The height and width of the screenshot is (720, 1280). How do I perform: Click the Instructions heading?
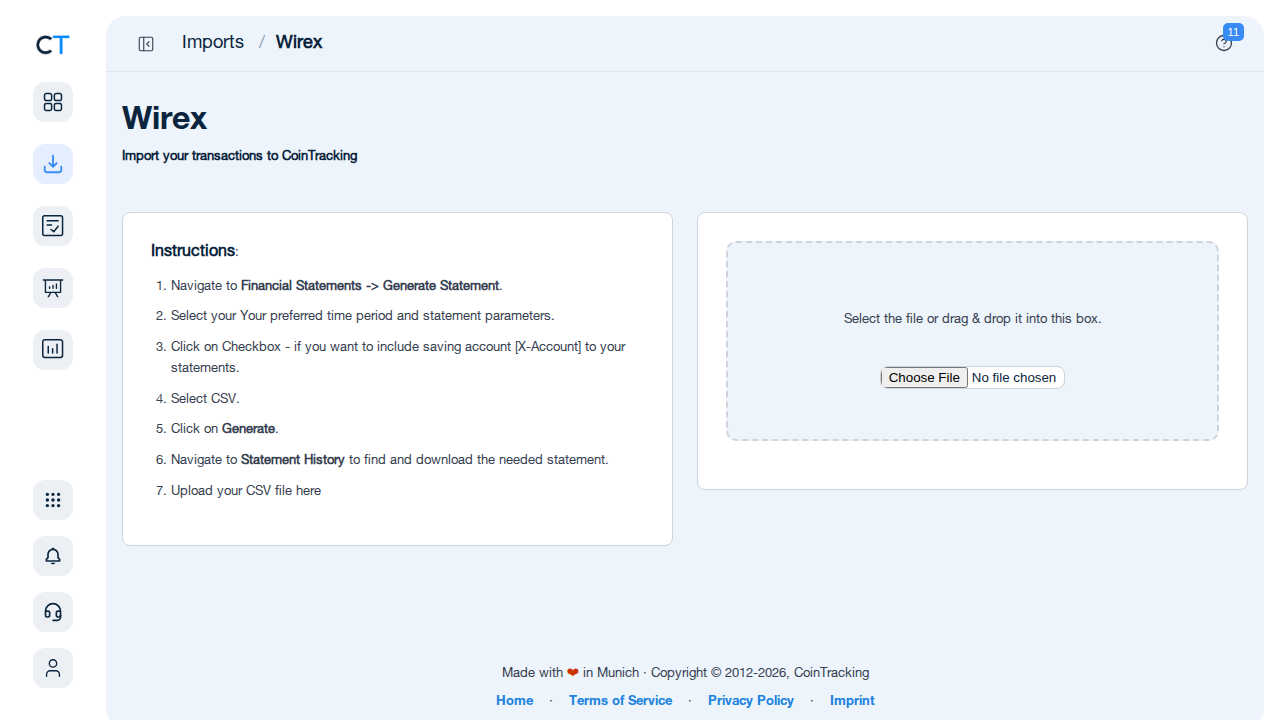195,250
